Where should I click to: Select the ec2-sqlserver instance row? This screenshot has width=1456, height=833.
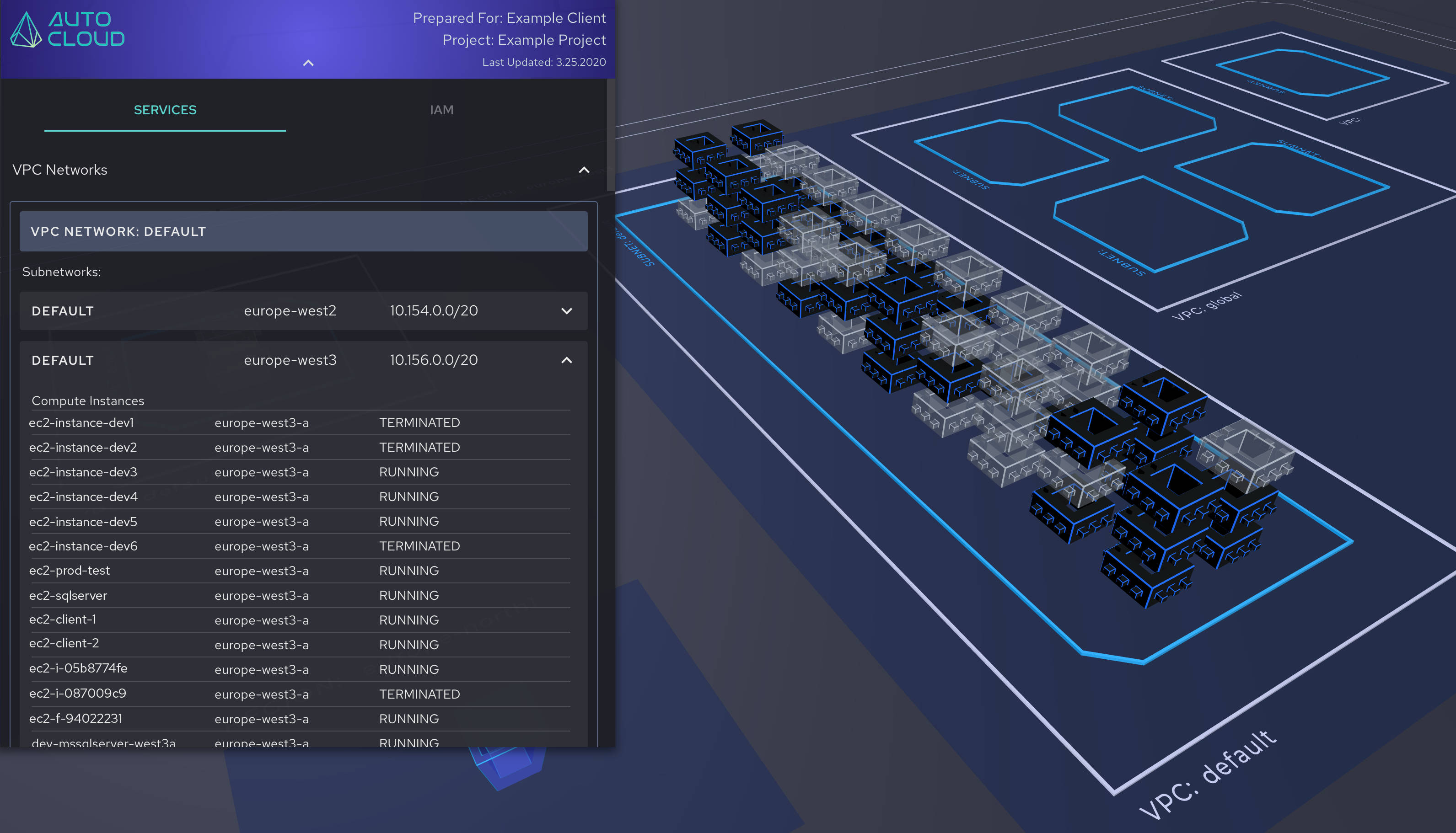[68, 596]
